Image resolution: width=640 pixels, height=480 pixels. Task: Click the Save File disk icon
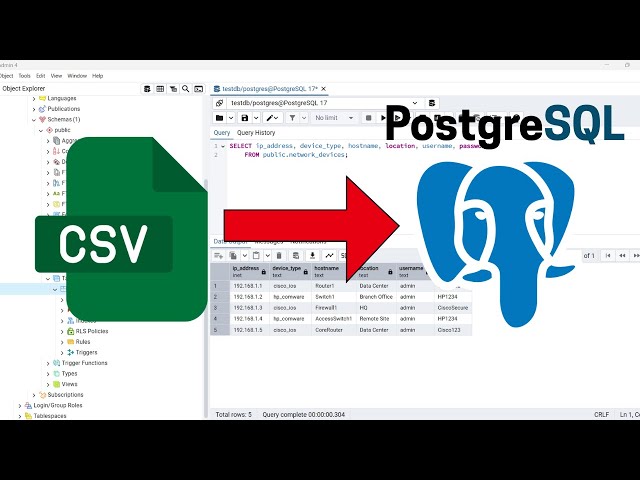click(245, 118)
